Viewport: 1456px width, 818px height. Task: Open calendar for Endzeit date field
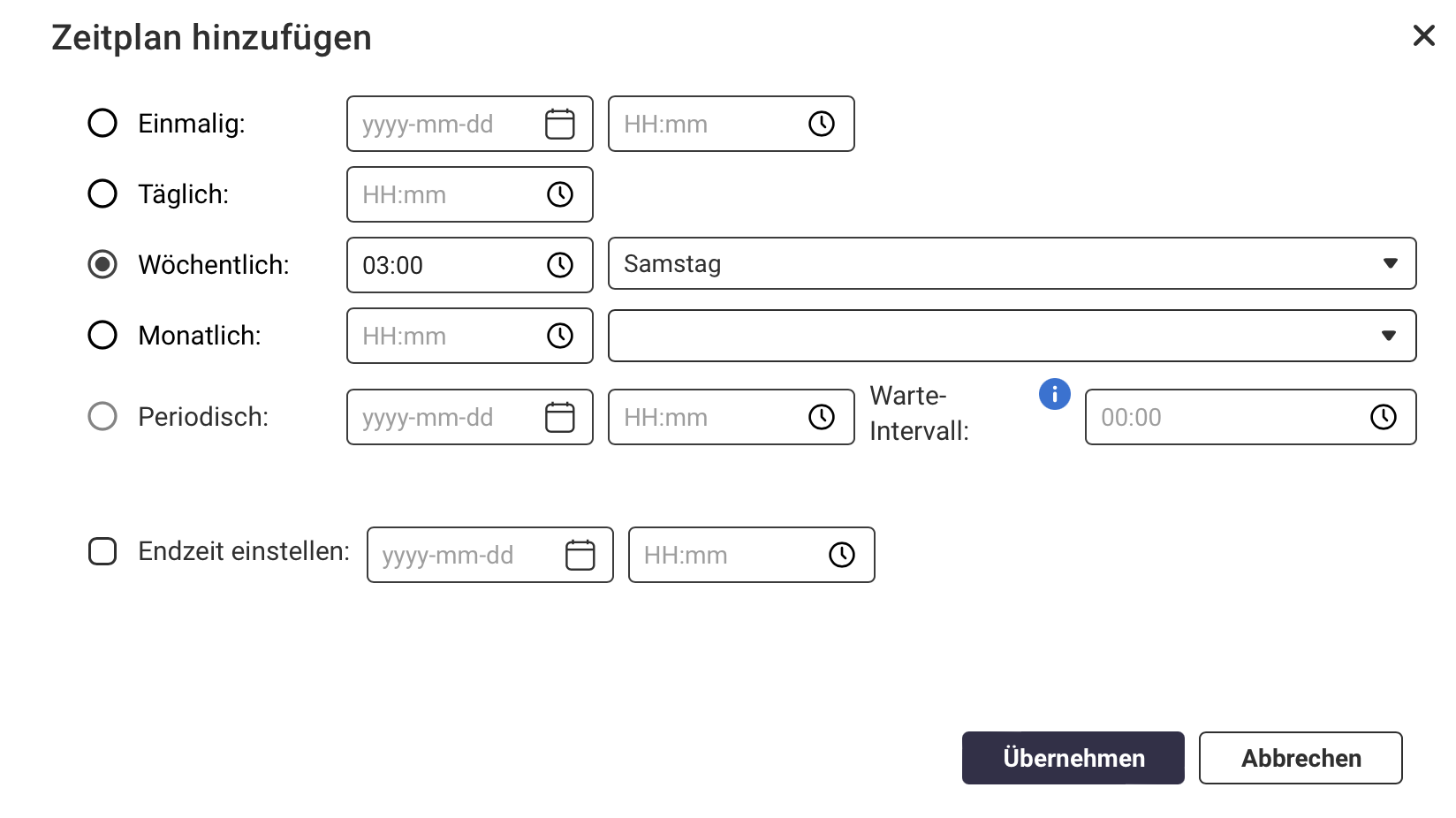pyautogui.click(x=580, y=555)
